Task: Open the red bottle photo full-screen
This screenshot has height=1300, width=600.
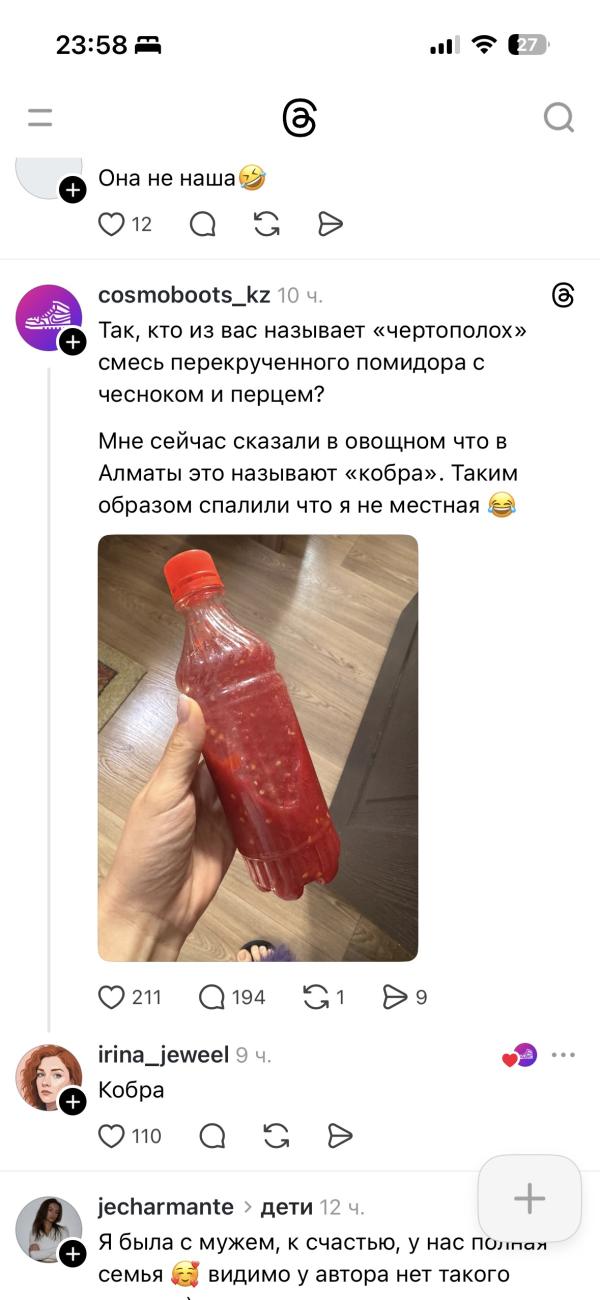Action: tap(258, 748)
